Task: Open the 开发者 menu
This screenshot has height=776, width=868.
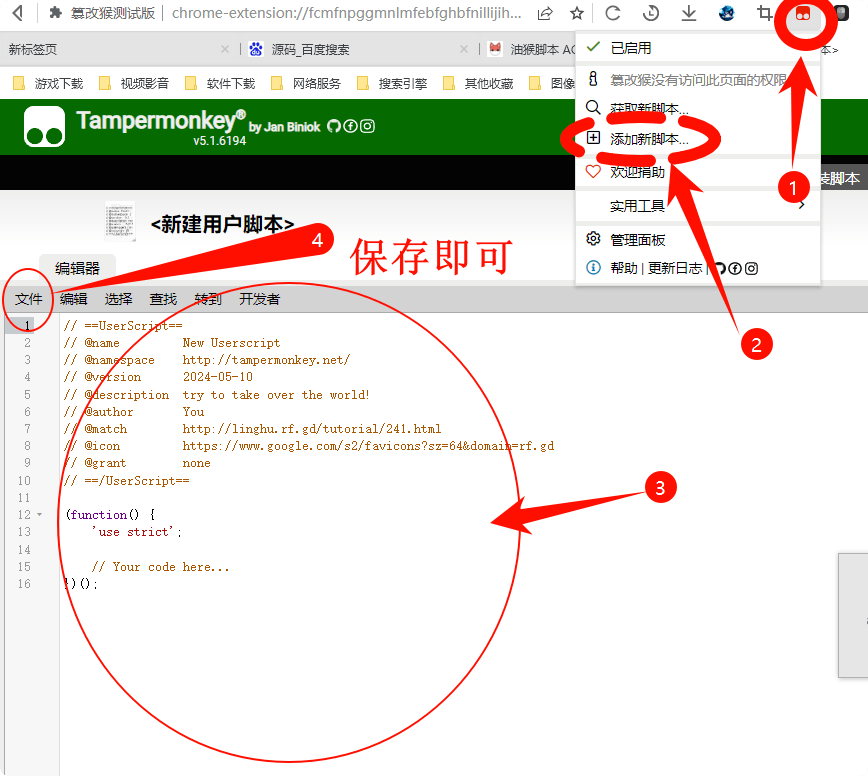Action: (260, 299)
